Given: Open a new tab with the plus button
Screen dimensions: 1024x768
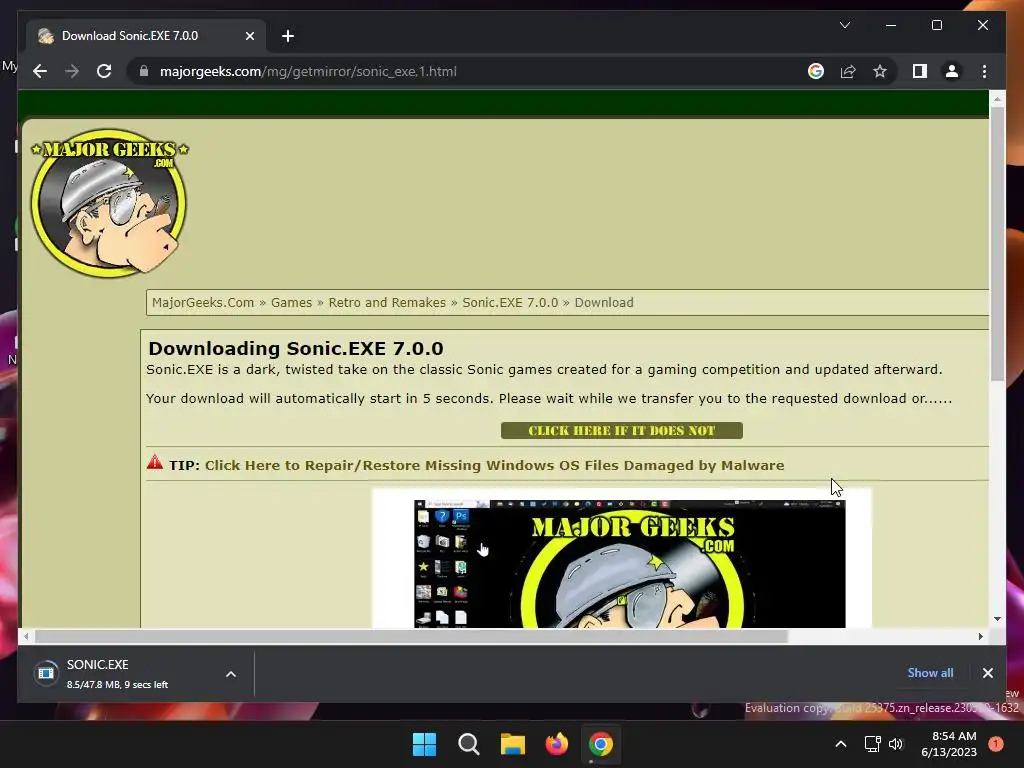Looking at the screenshot, I should (x=287, y=36).
